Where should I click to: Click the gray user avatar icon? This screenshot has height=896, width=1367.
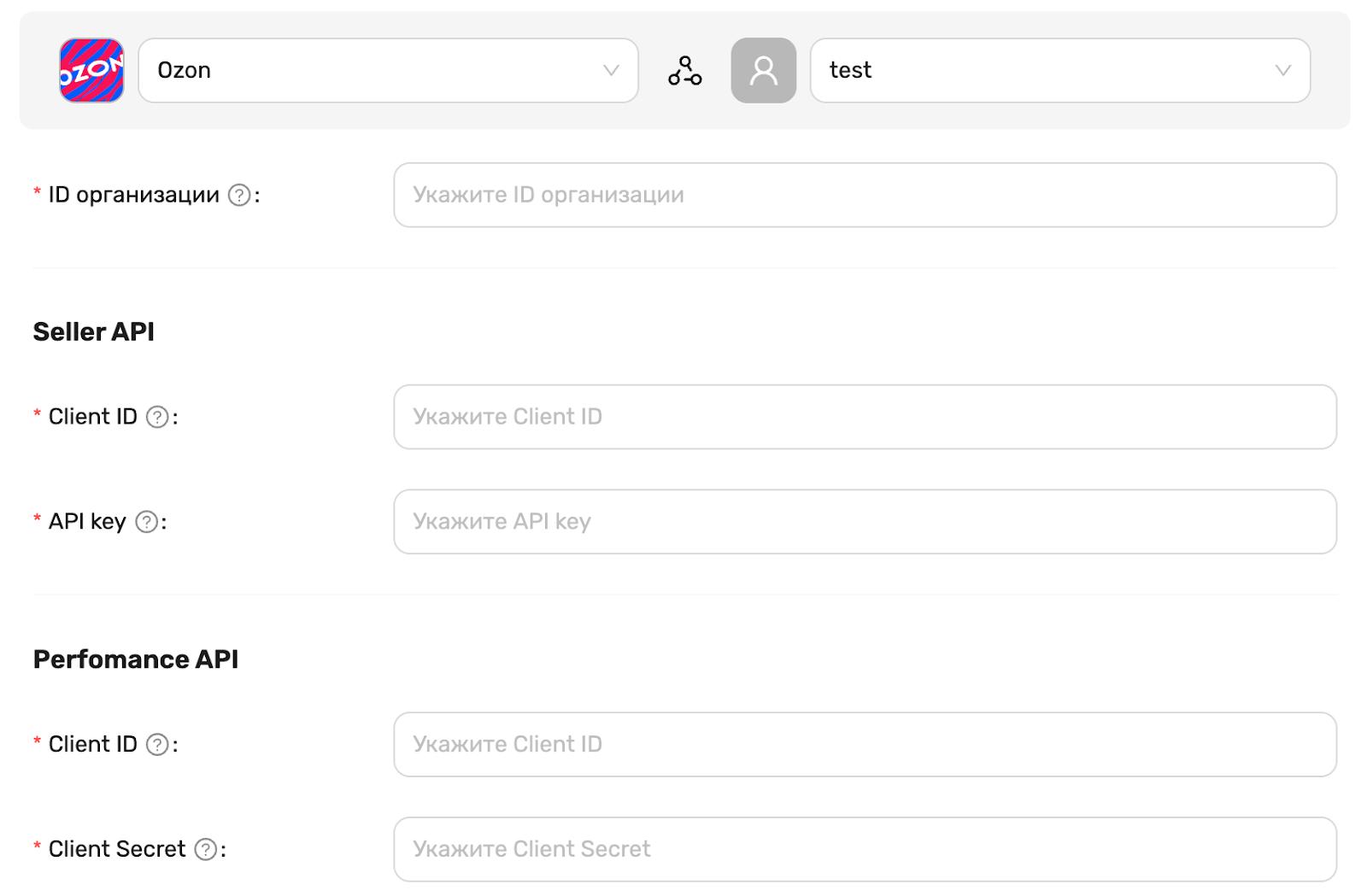[763, 71]
